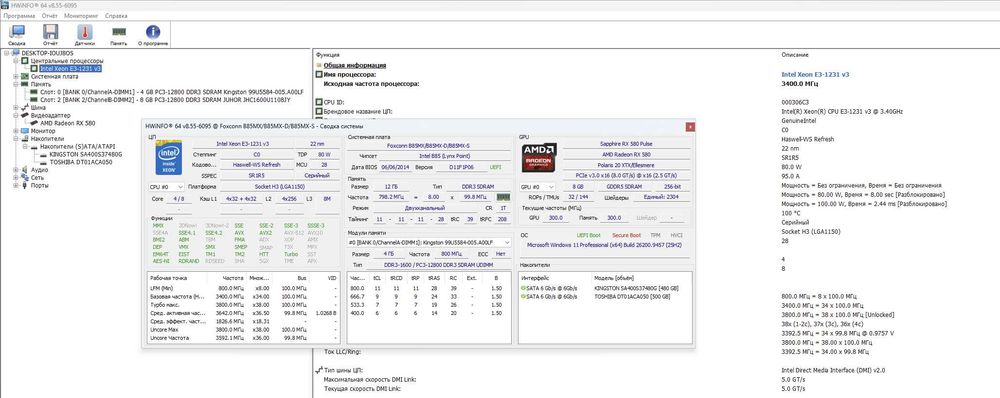Click the Центральные процессоры chip icon
Screen dimensions: 1000x398
[x=26, y=61]
